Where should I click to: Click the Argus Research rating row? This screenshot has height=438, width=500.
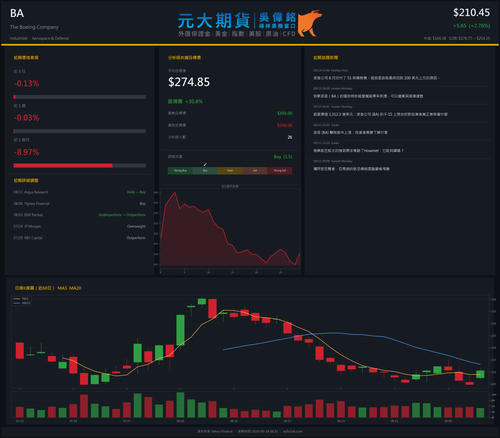[80, 192]
